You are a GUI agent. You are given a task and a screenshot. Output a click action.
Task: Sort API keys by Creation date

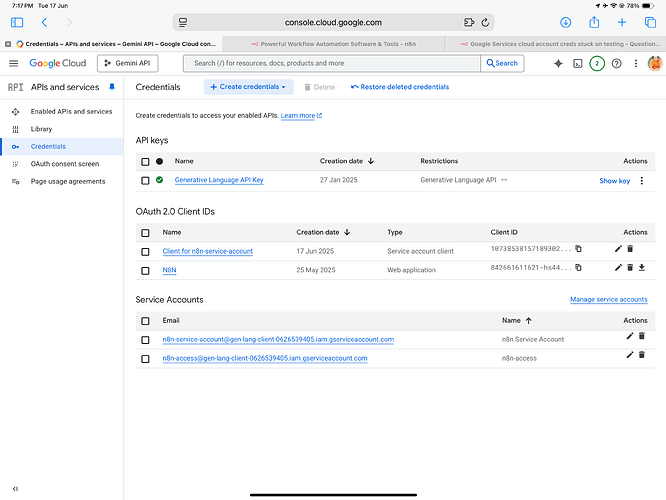[x=347, y=161]
